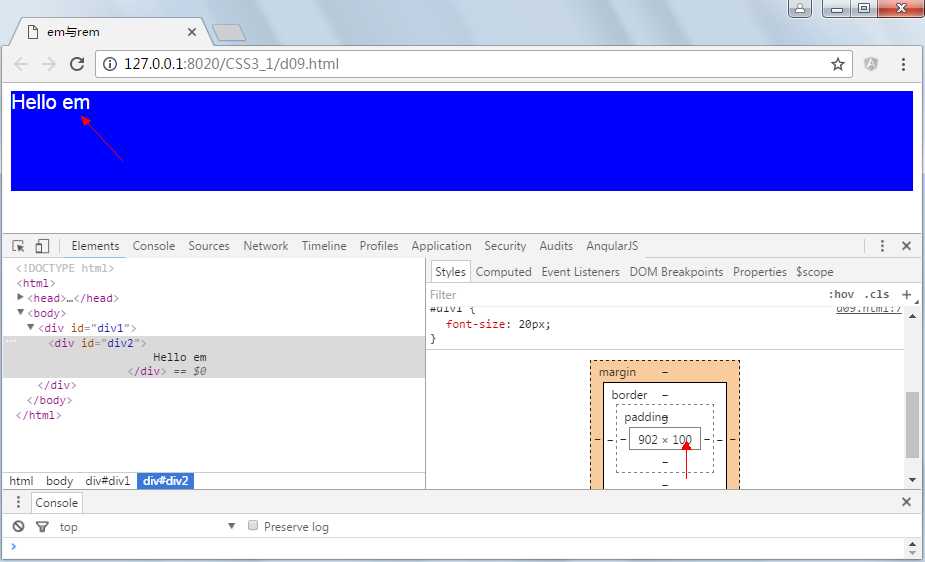
Task: Toggle the :hov element state pane
Action: click(x=841, y=294)
